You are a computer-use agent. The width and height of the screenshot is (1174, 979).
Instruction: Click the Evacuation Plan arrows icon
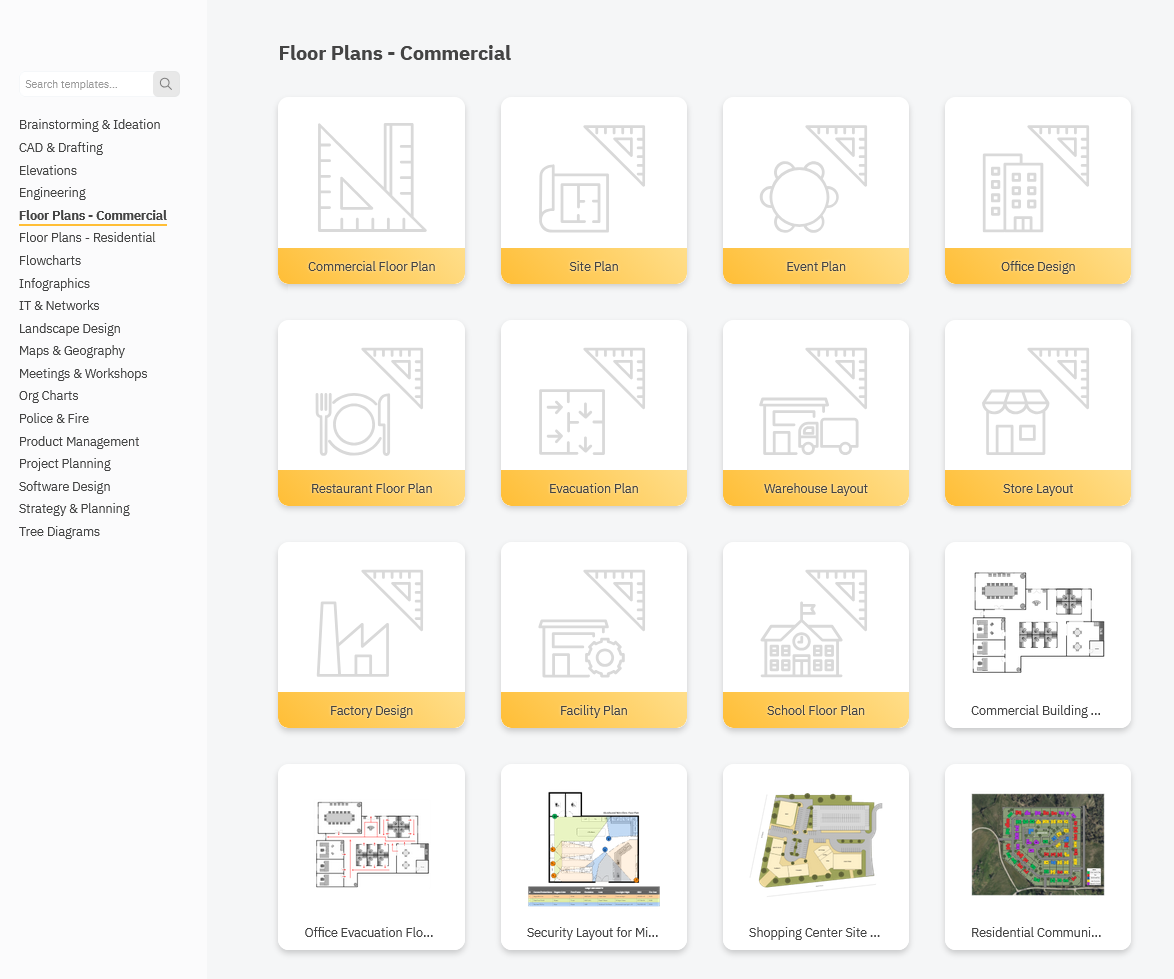click(572, 422)
